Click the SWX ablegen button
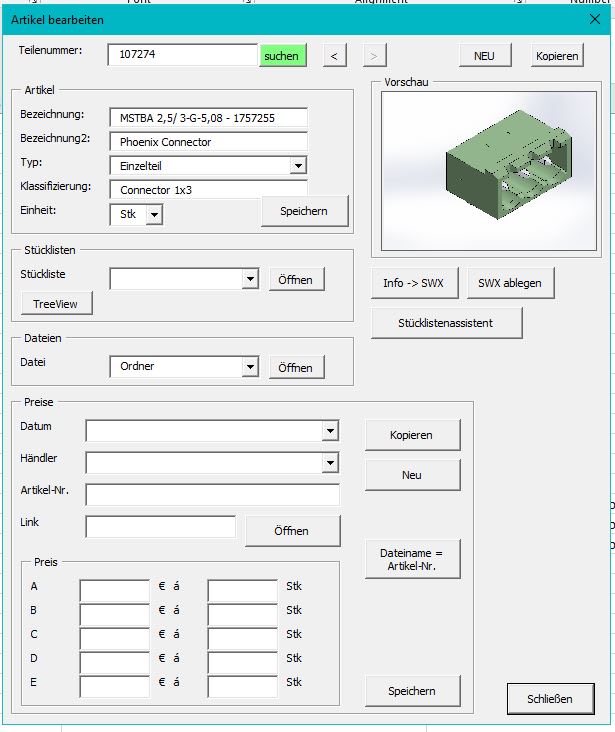 pyautogui.click(x=510, y=283)
